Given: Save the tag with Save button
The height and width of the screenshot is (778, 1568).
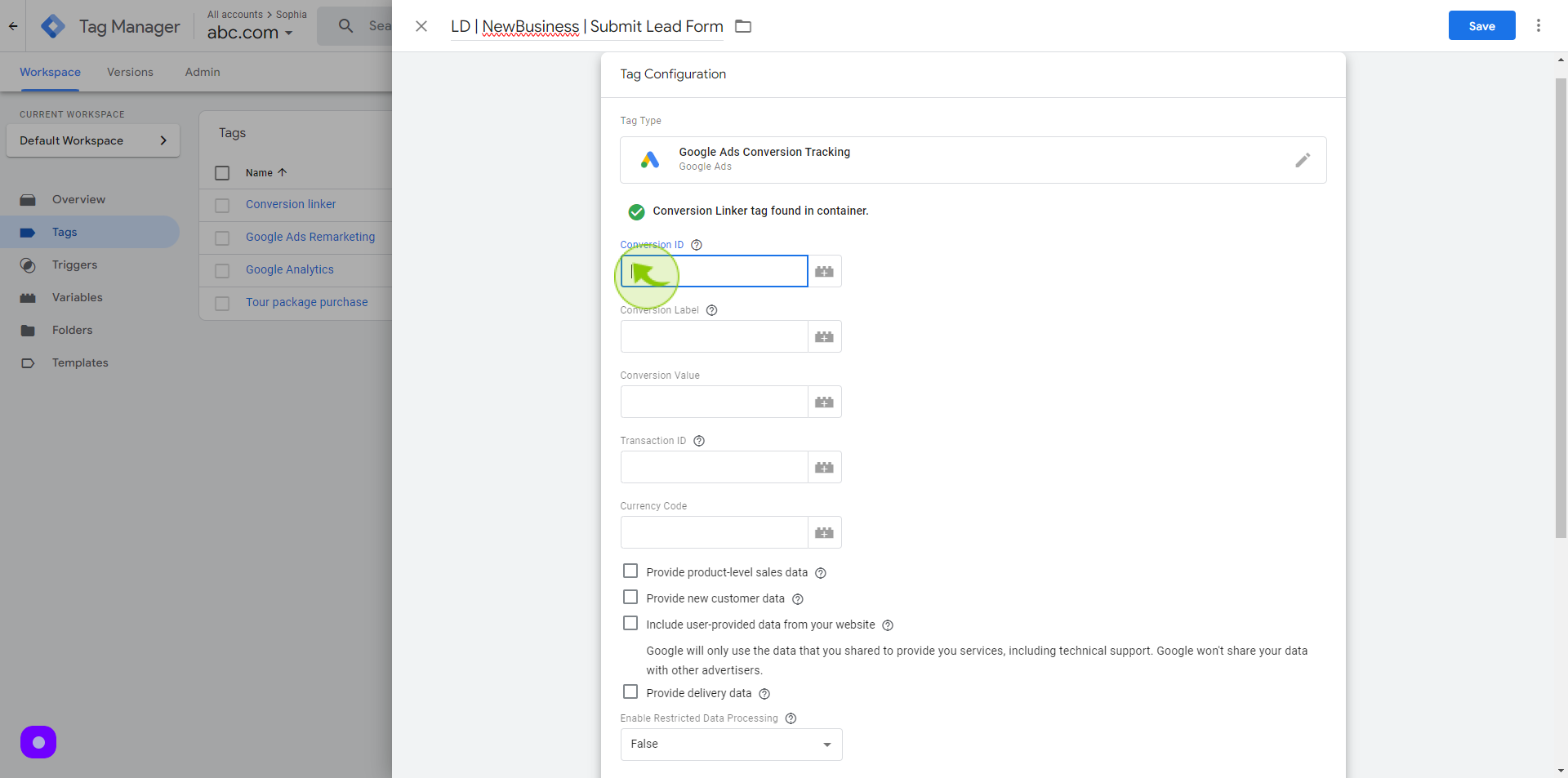Looking at the screenshot, I should click(x=1481, y=25).
